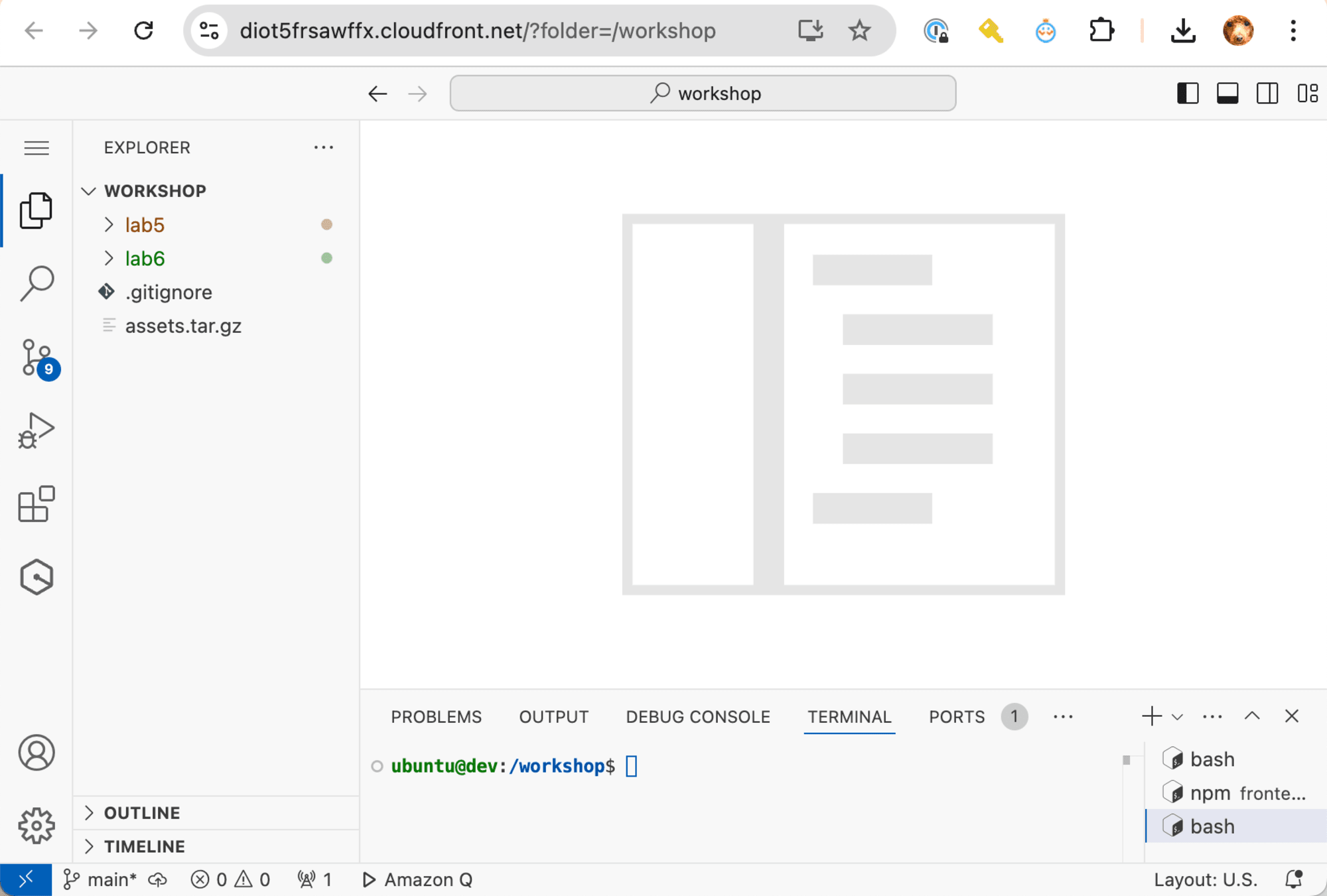The width and height of the screenshot is (1327, 896).
Task: Click the install app icon in address bar
Action: coord(810,31)
